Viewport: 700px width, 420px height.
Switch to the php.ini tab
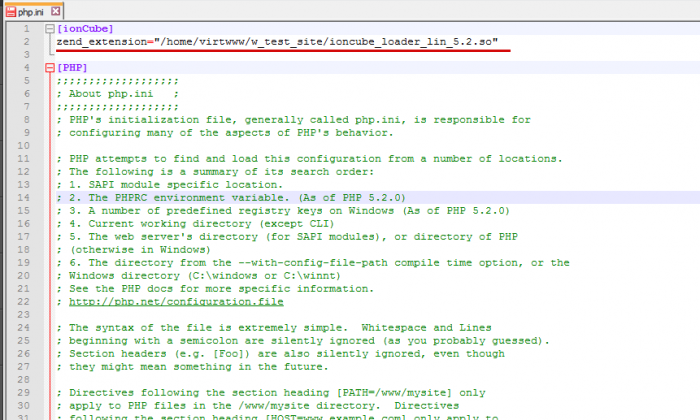[33, 10]
